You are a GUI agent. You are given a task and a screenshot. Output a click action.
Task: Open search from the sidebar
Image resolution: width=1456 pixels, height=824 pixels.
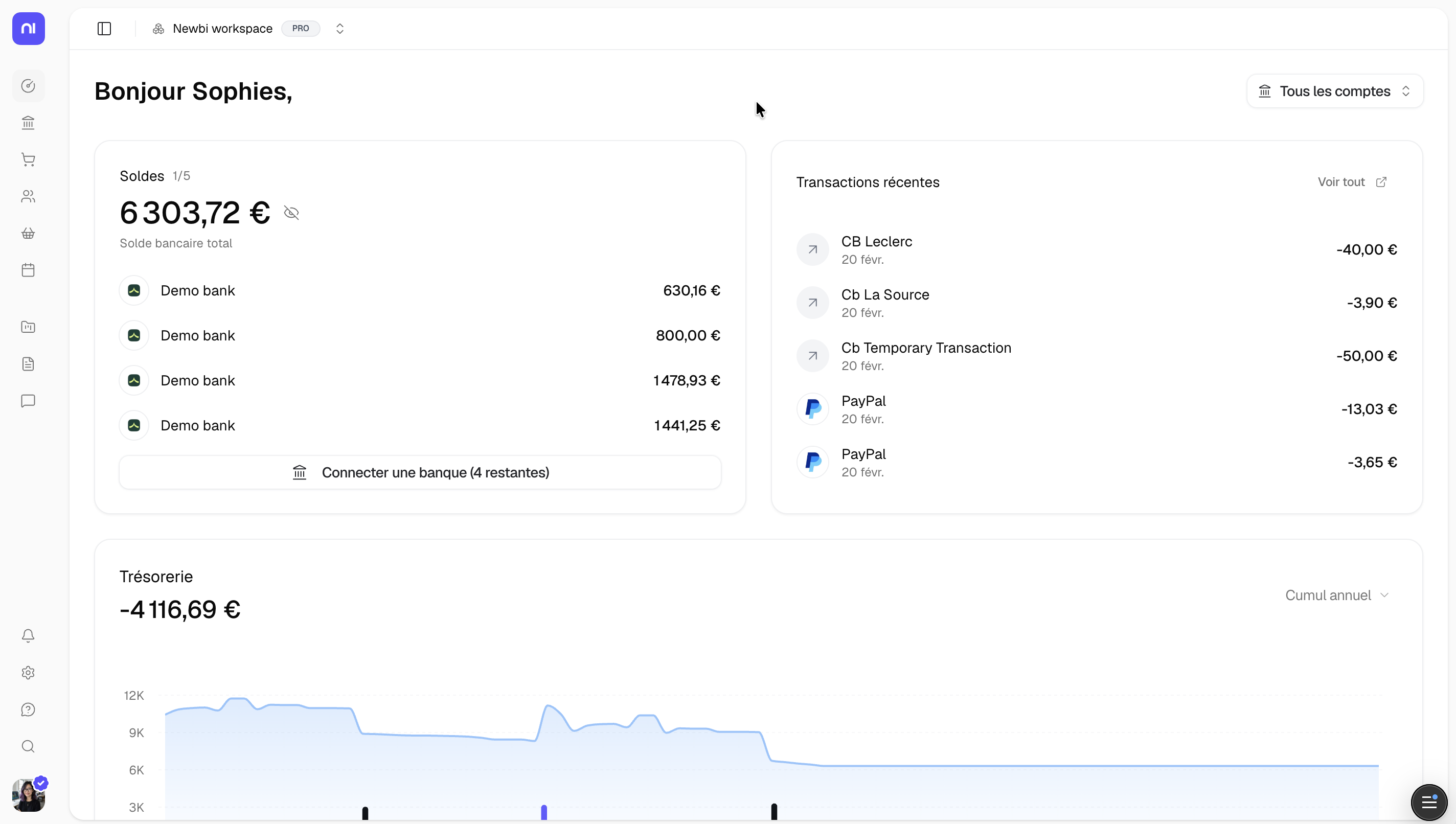click(x=28, y=746)
